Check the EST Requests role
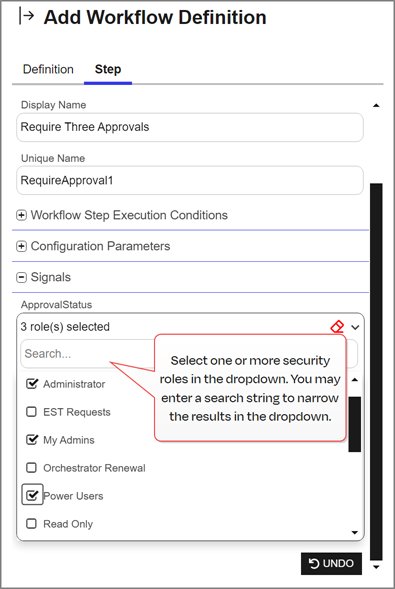 tap(32, 412)
